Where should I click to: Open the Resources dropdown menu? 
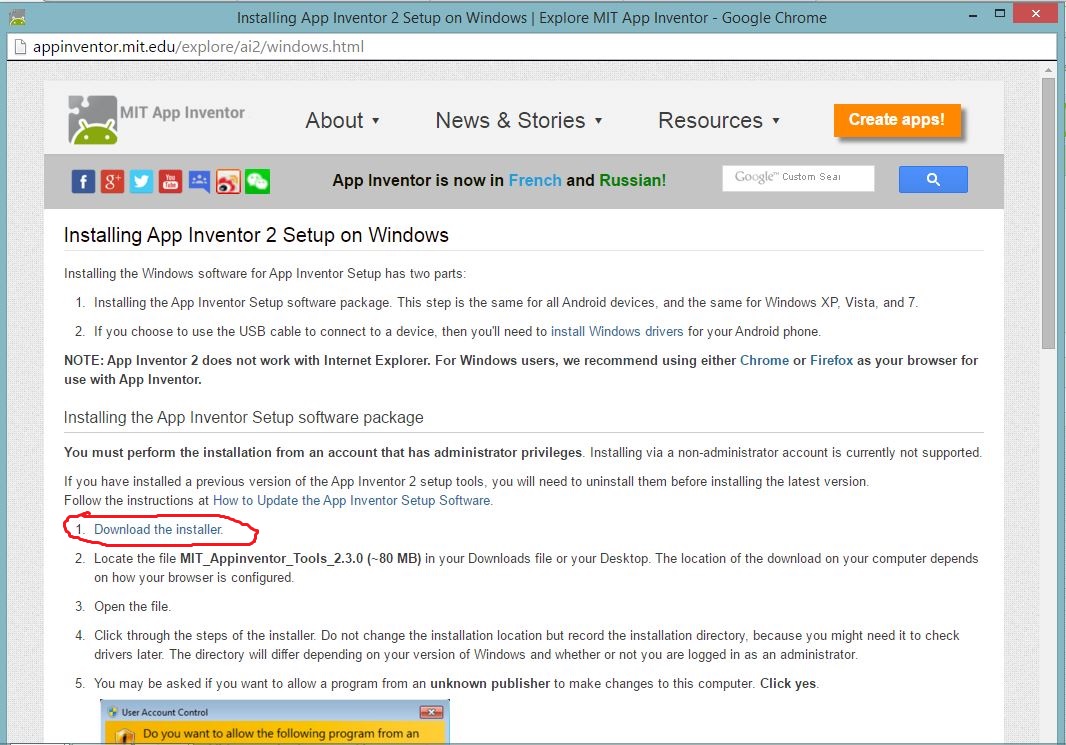[719, 120]
